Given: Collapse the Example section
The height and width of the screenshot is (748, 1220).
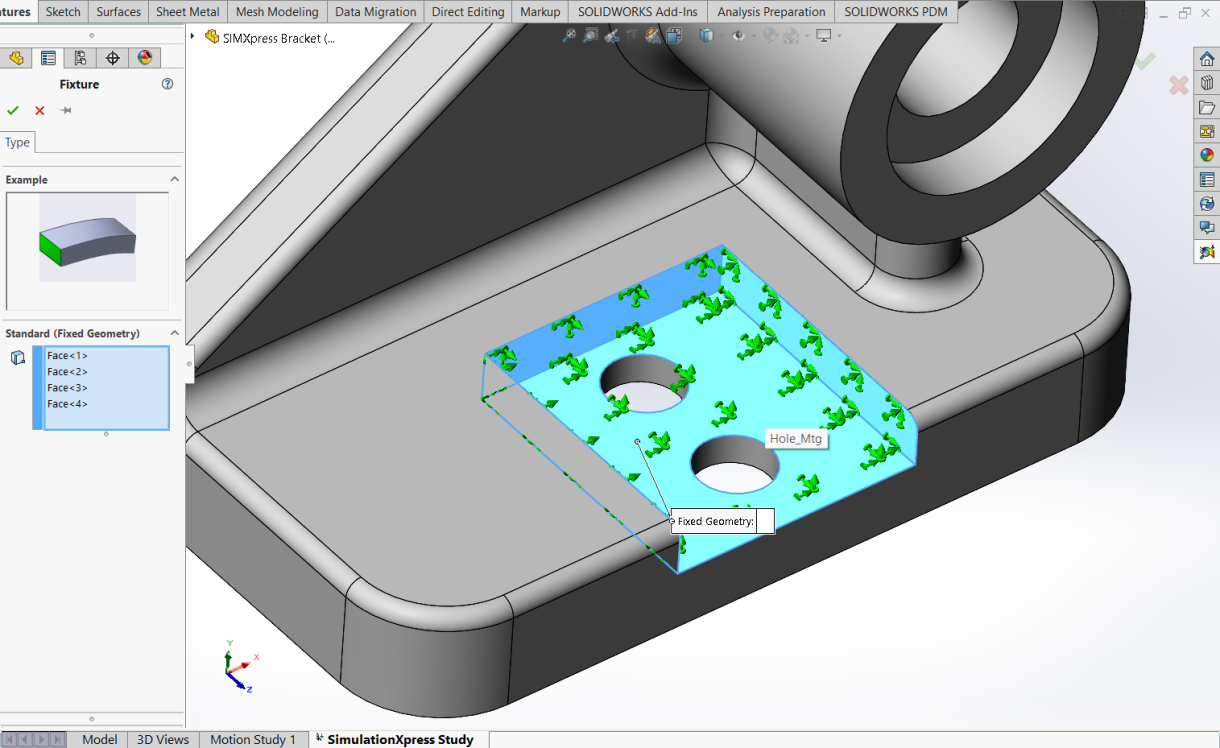Looking at the screenshot, I should [174, 179].
